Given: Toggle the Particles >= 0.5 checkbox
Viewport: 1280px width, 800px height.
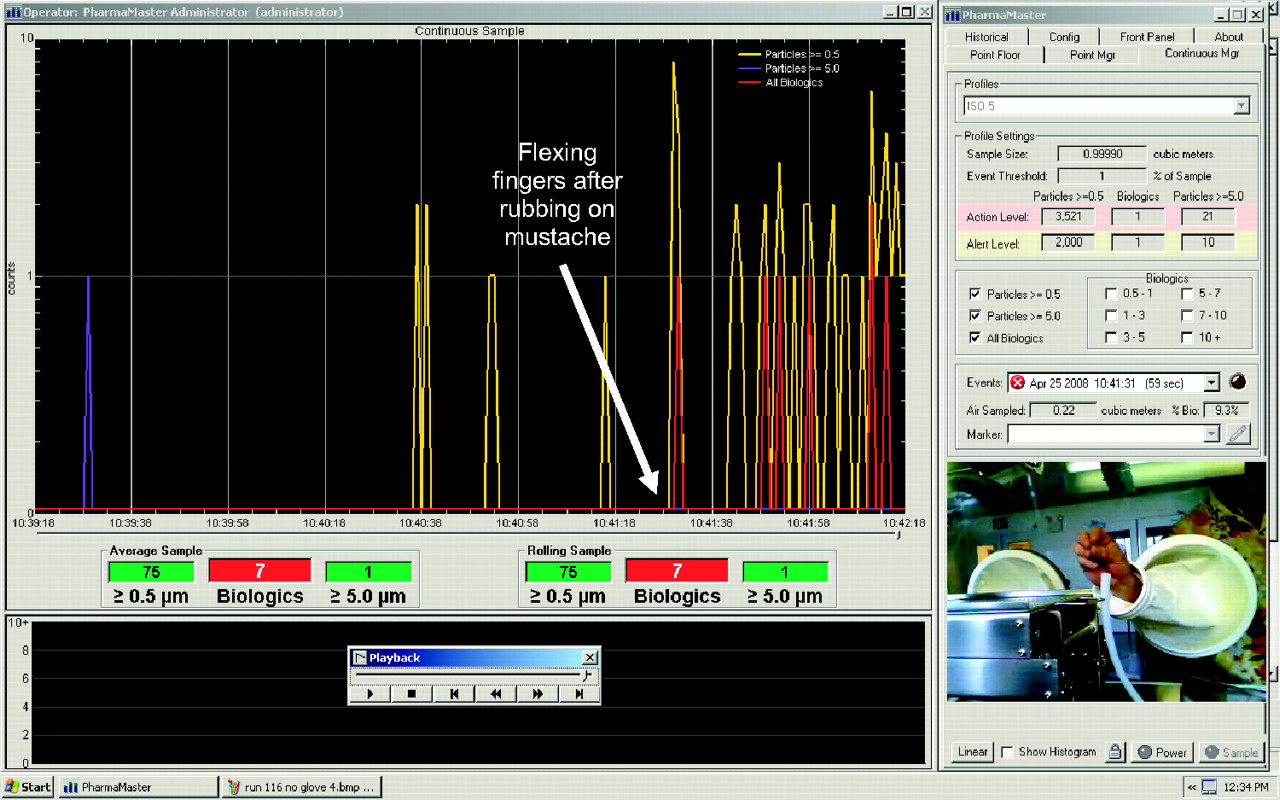Looking at the screenshot, I should (x=975, y=294).
